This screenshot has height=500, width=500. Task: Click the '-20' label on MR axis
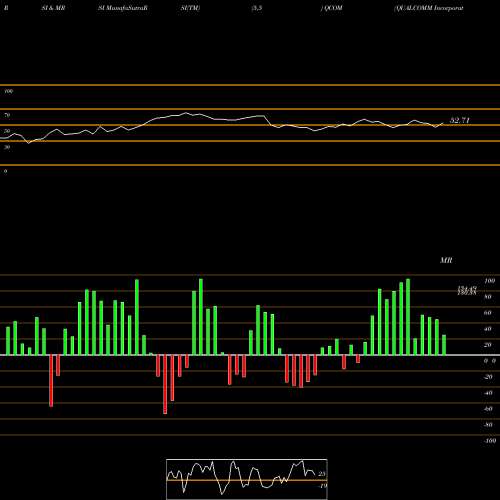(488, 377)
